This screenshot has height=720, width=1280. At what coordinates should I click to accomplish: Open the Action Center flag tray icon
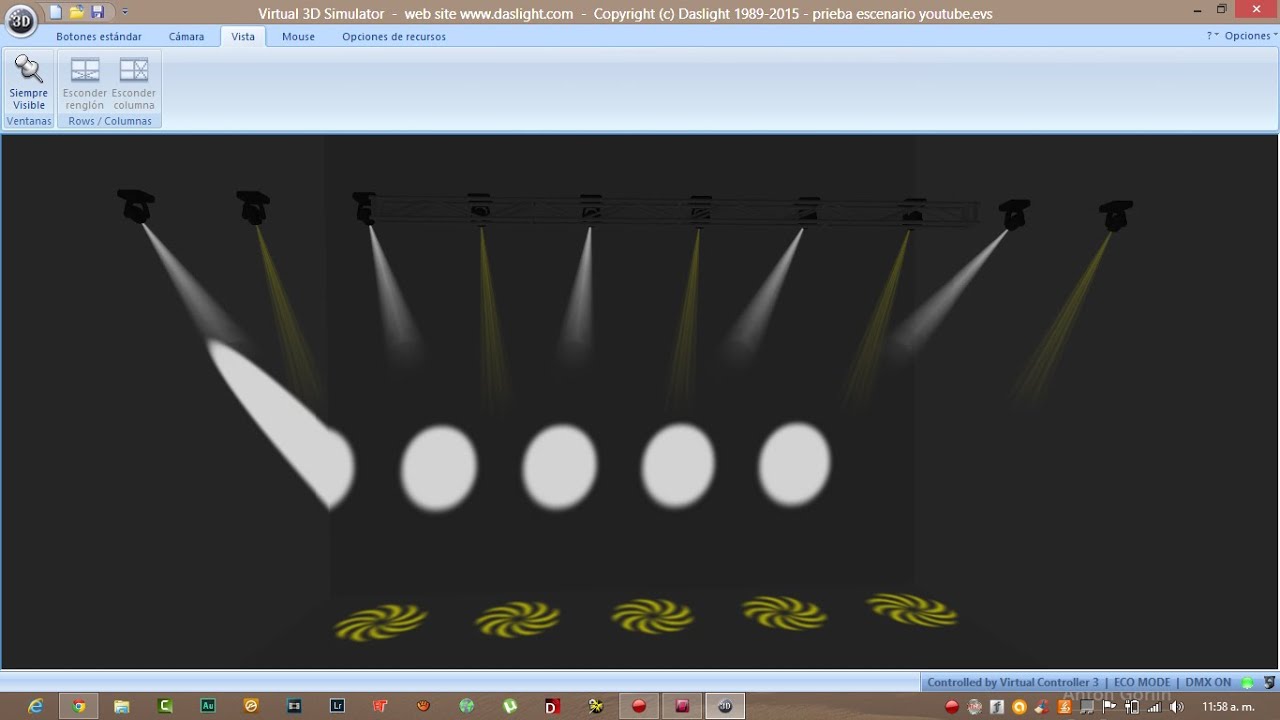1109,707
